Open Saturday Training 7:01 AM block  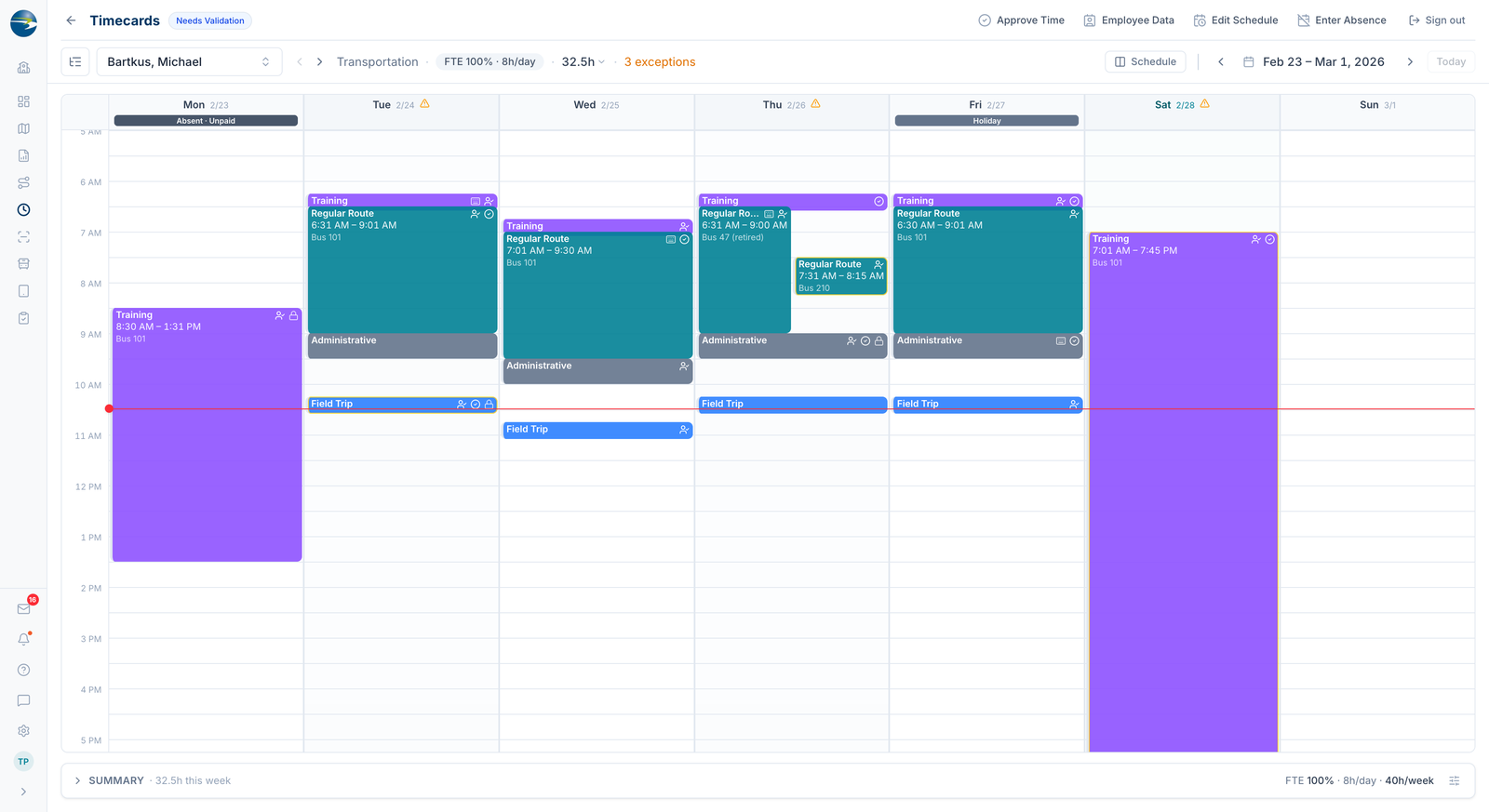(x=1183, y=493)
